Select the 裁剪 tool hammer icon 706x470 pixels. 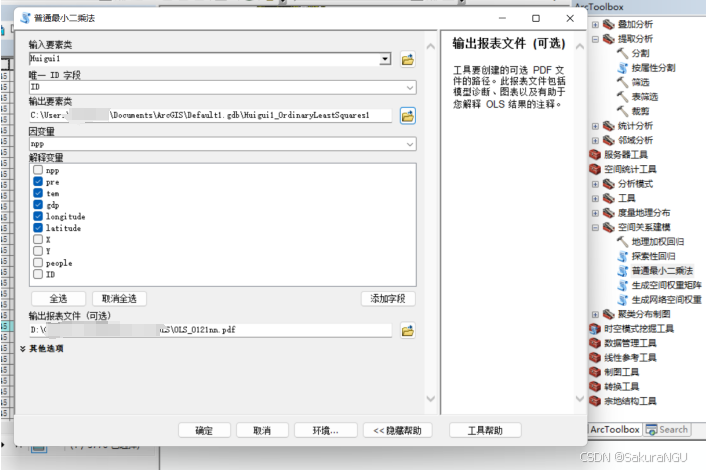point(622,111)
